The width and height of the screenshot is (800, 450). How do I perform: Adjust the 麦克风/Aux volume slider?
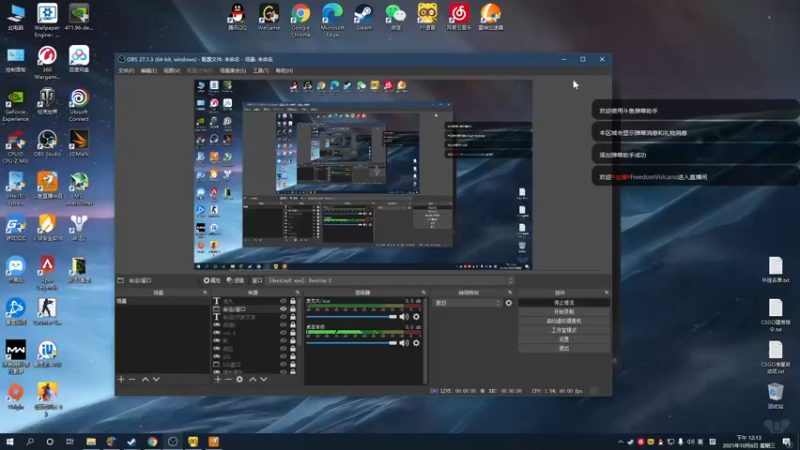tap(351, 317)
